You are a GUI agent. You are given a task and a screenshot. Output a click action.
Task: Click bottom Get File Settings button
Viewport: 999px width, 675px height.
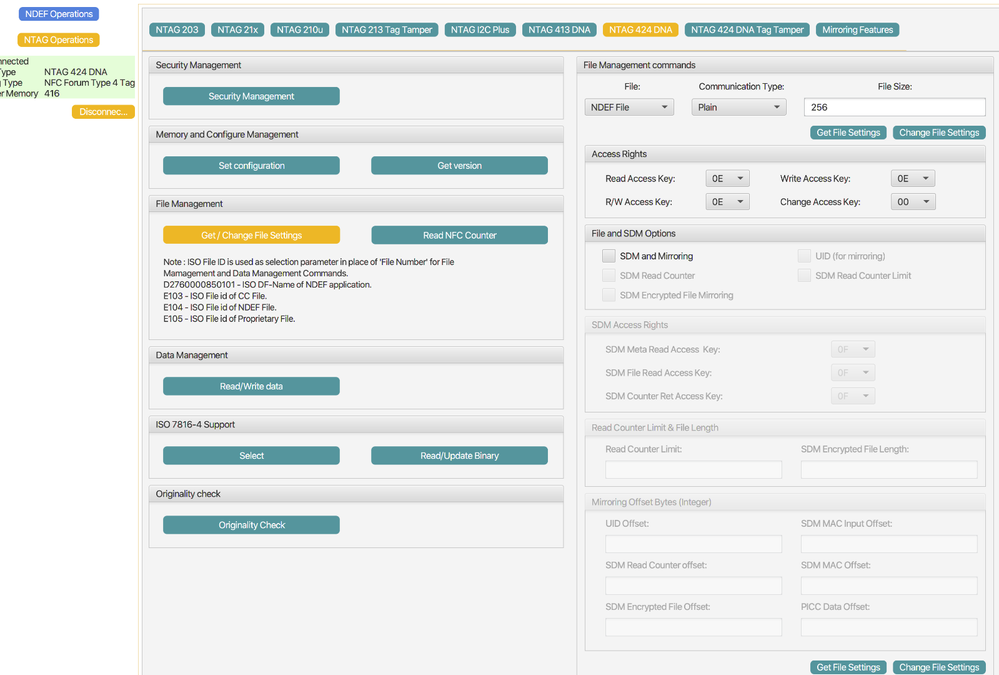(x=848, y=667)
